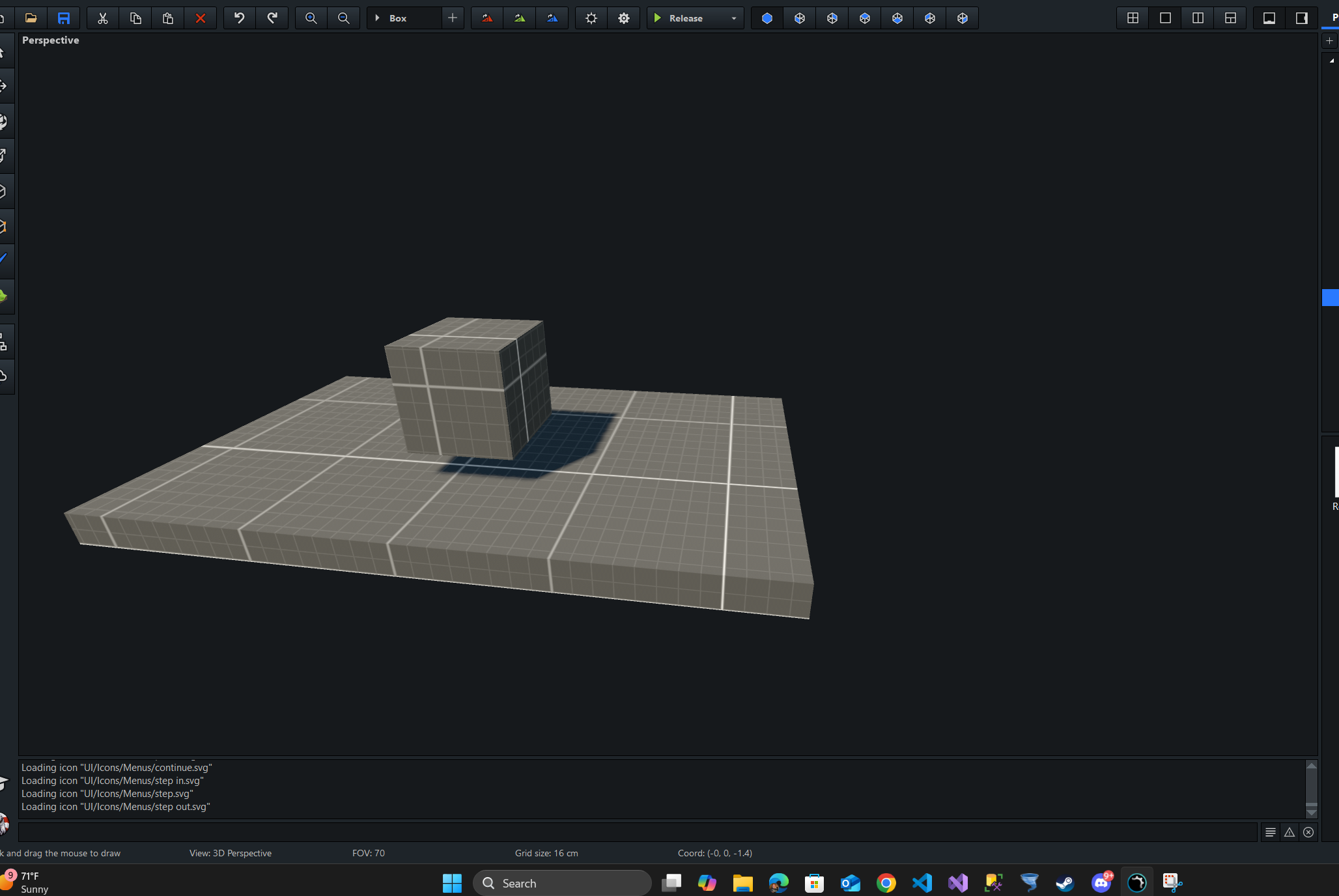Click the plus button beside Box

pos(453,18)
